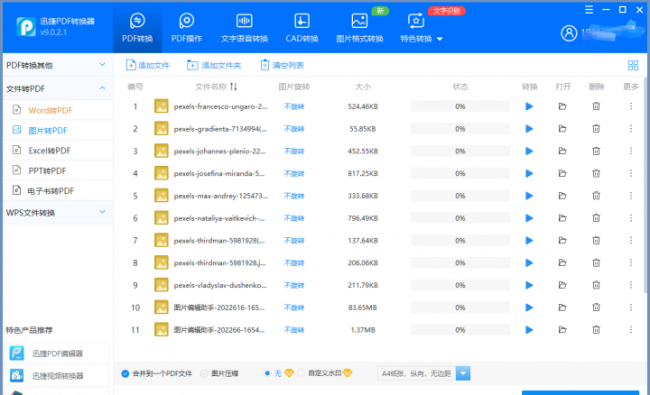Screen dimensions: 650x395
Task: Click progress bar of row 3
Action: [460, 151]
